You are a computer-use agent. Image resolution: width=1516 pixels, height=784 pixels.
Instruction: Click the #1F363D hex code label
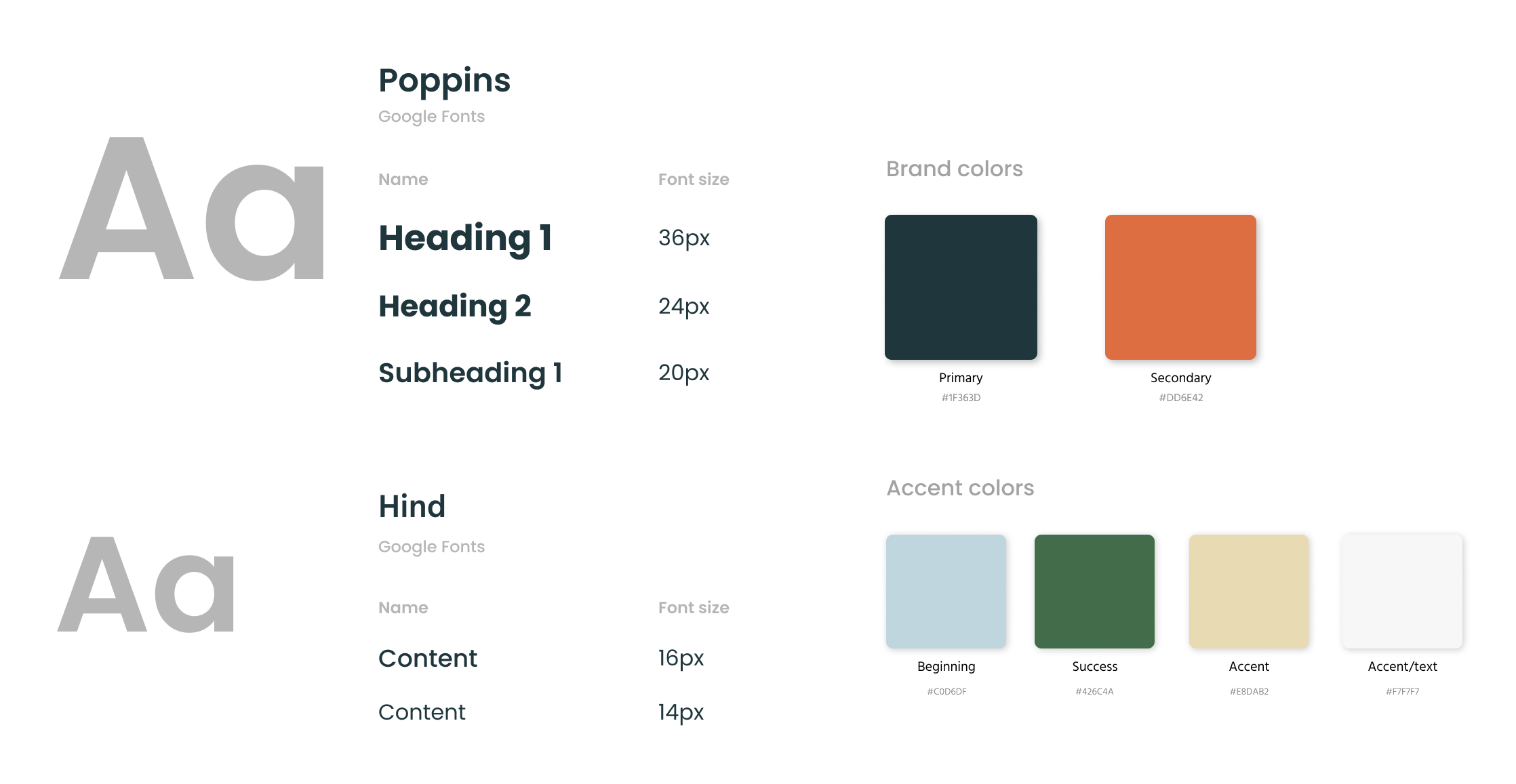pyautogui.click(x=961, y=398)
